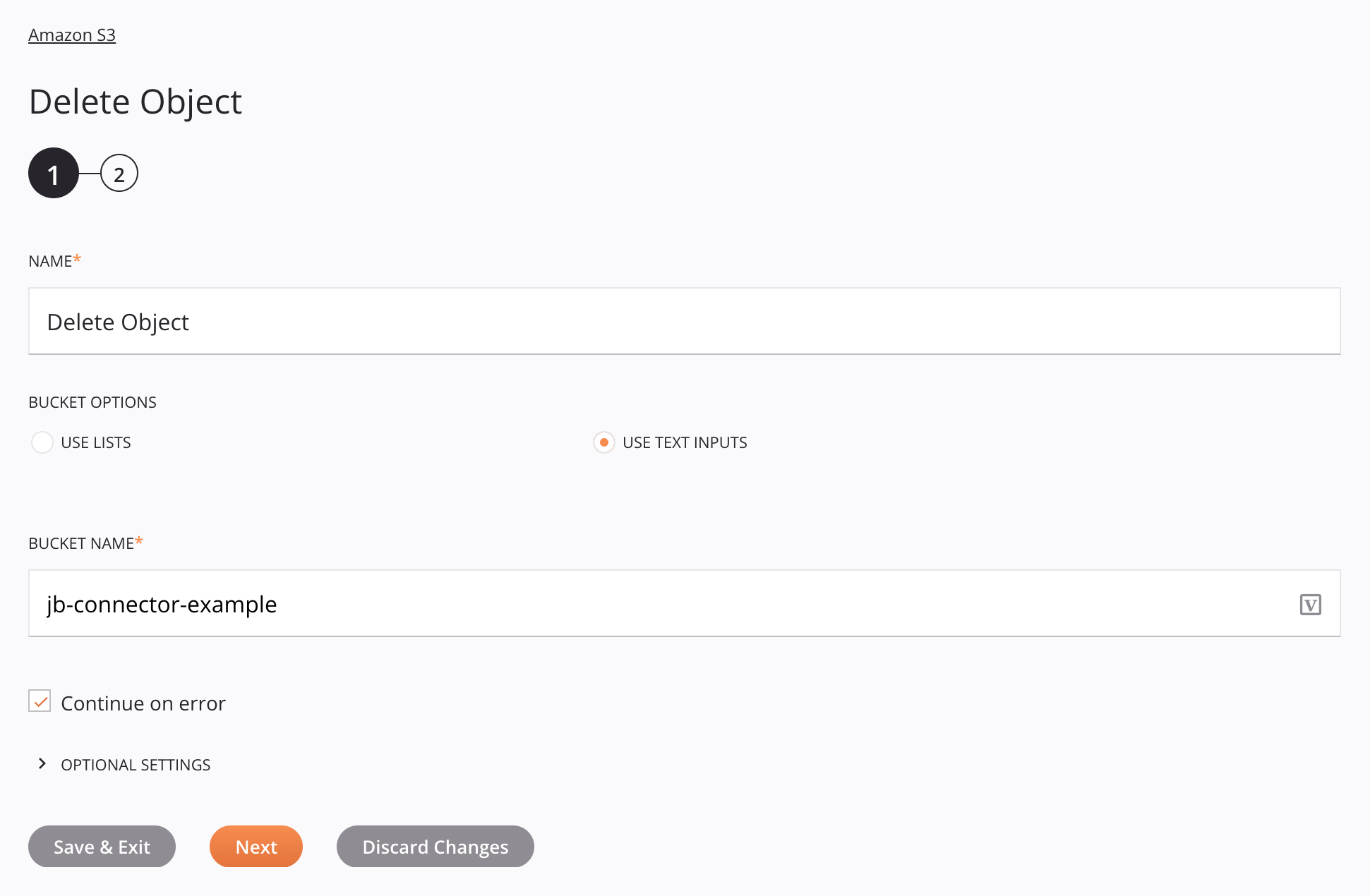Viewport: 1370px width, 896px height.
Task: Click the step 2 circle indicator
Action: [119, 173]
